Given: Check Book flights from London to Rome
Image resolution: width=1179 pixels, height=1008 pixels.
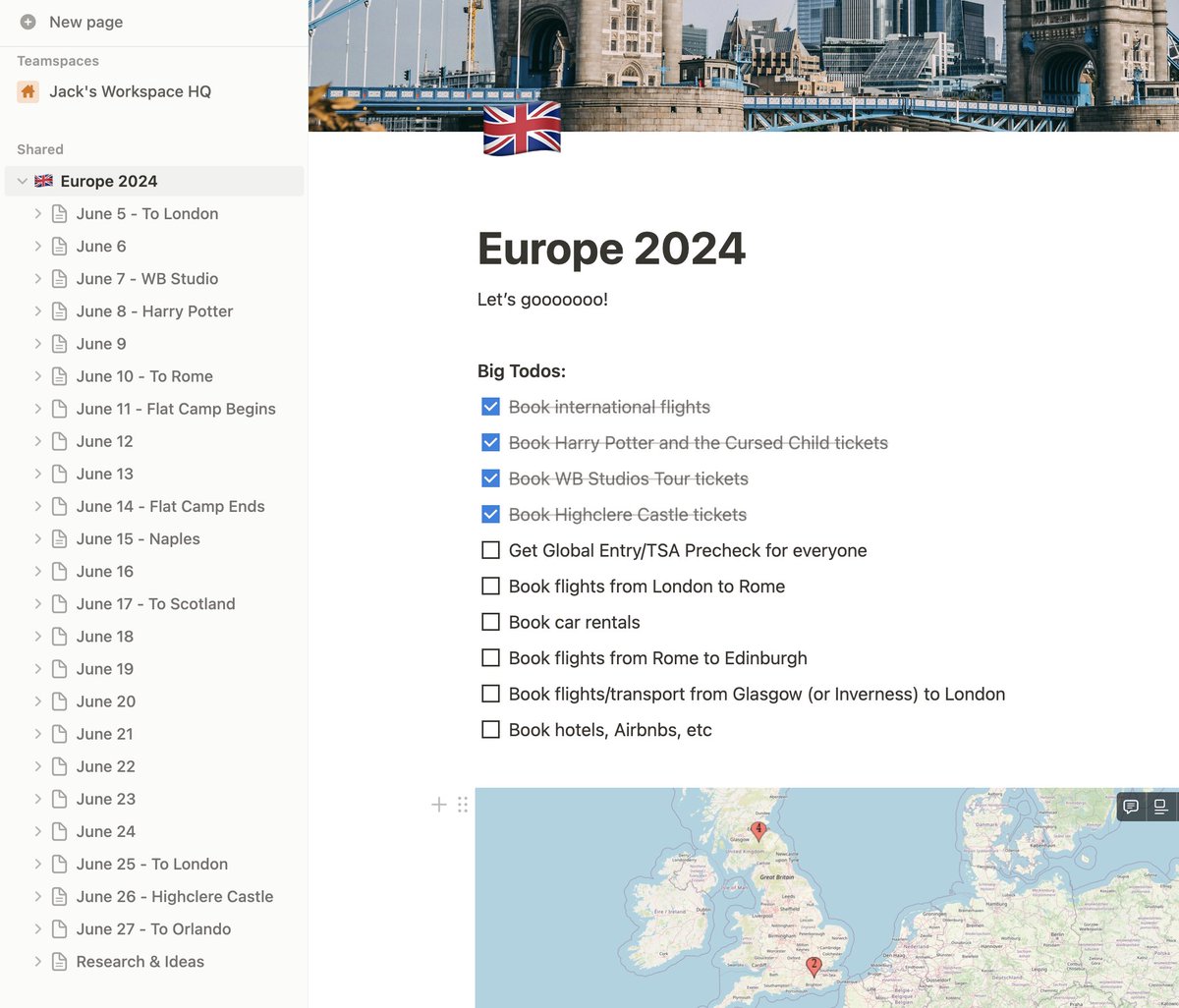Looking at the screenshot, I should point(491,587).
